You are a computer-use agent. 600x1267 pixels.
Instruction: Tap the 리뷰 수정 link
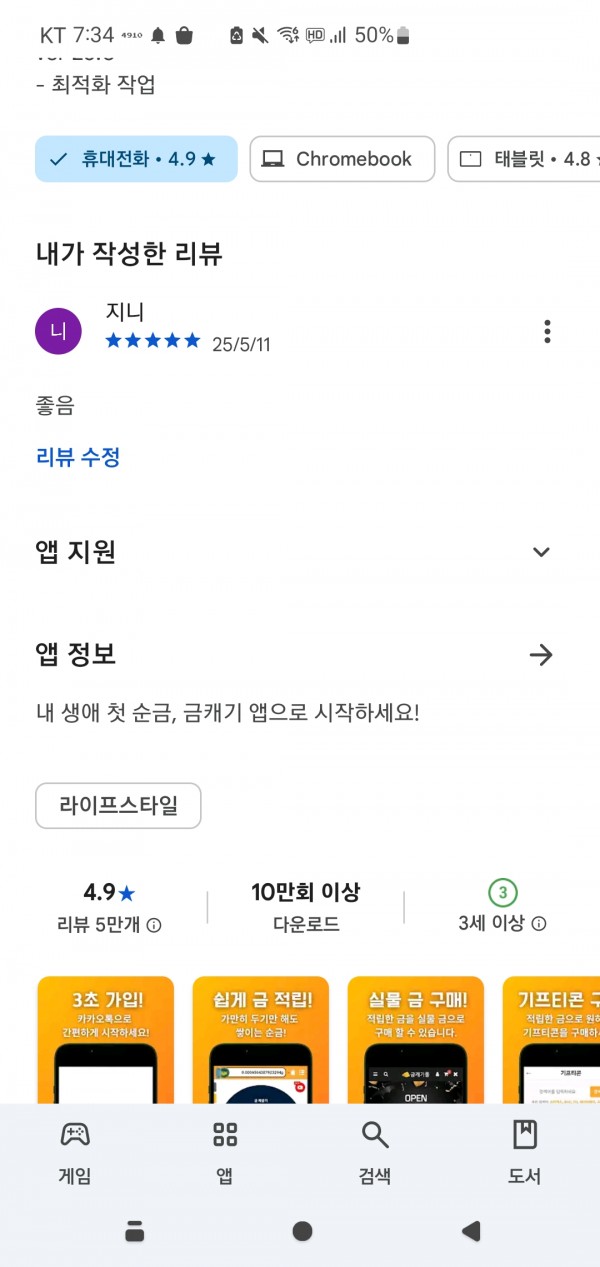click(78, 457)
